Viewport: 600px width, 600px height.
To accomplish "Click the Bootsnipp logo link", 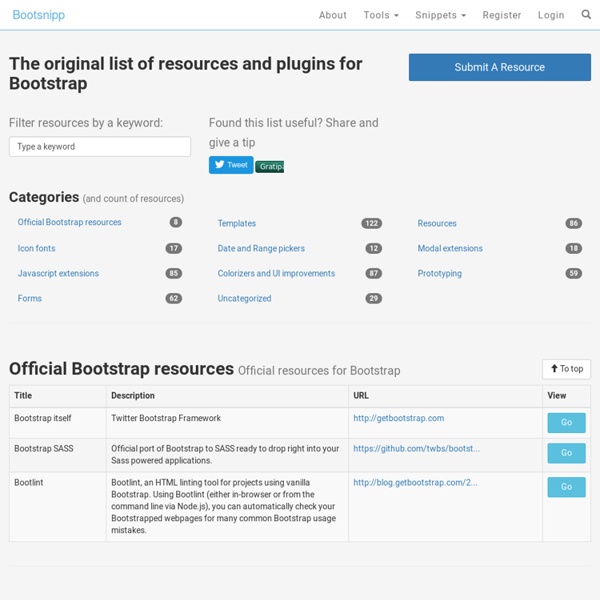I will [x=39, y=15].
